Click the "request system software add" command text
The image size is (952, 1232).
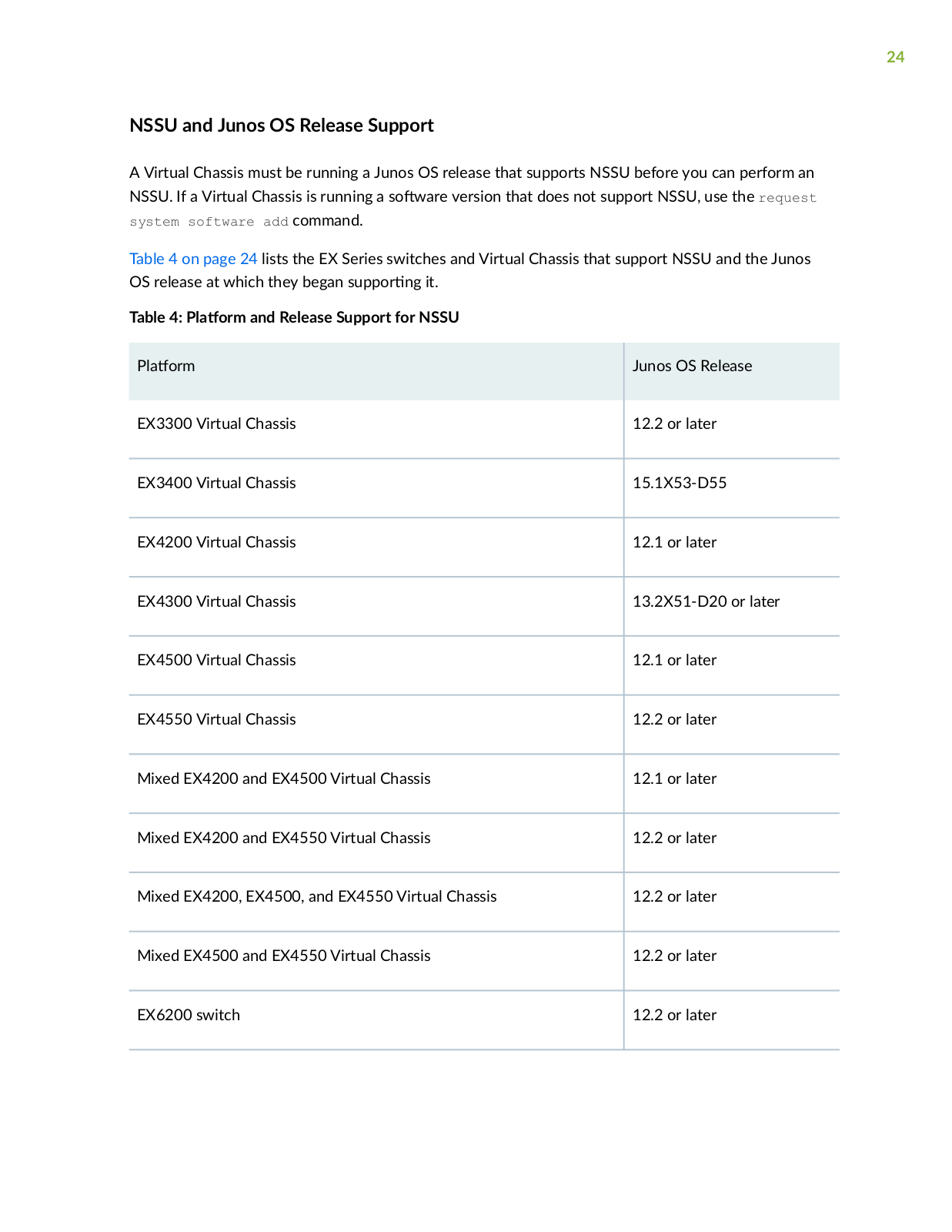click(x=473, y=209)
